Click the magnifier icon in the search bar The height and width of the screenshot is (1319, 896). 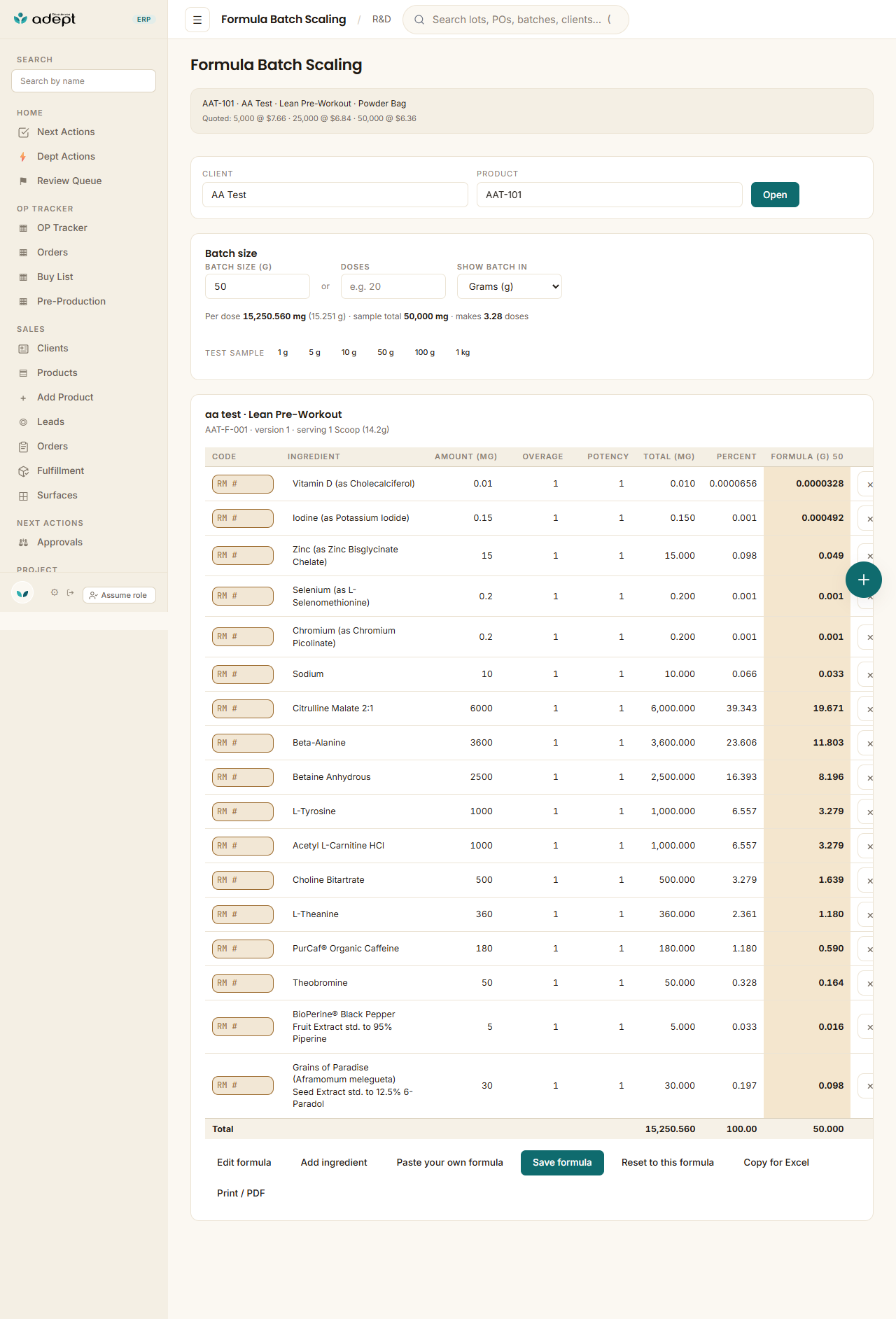(419, 20)
